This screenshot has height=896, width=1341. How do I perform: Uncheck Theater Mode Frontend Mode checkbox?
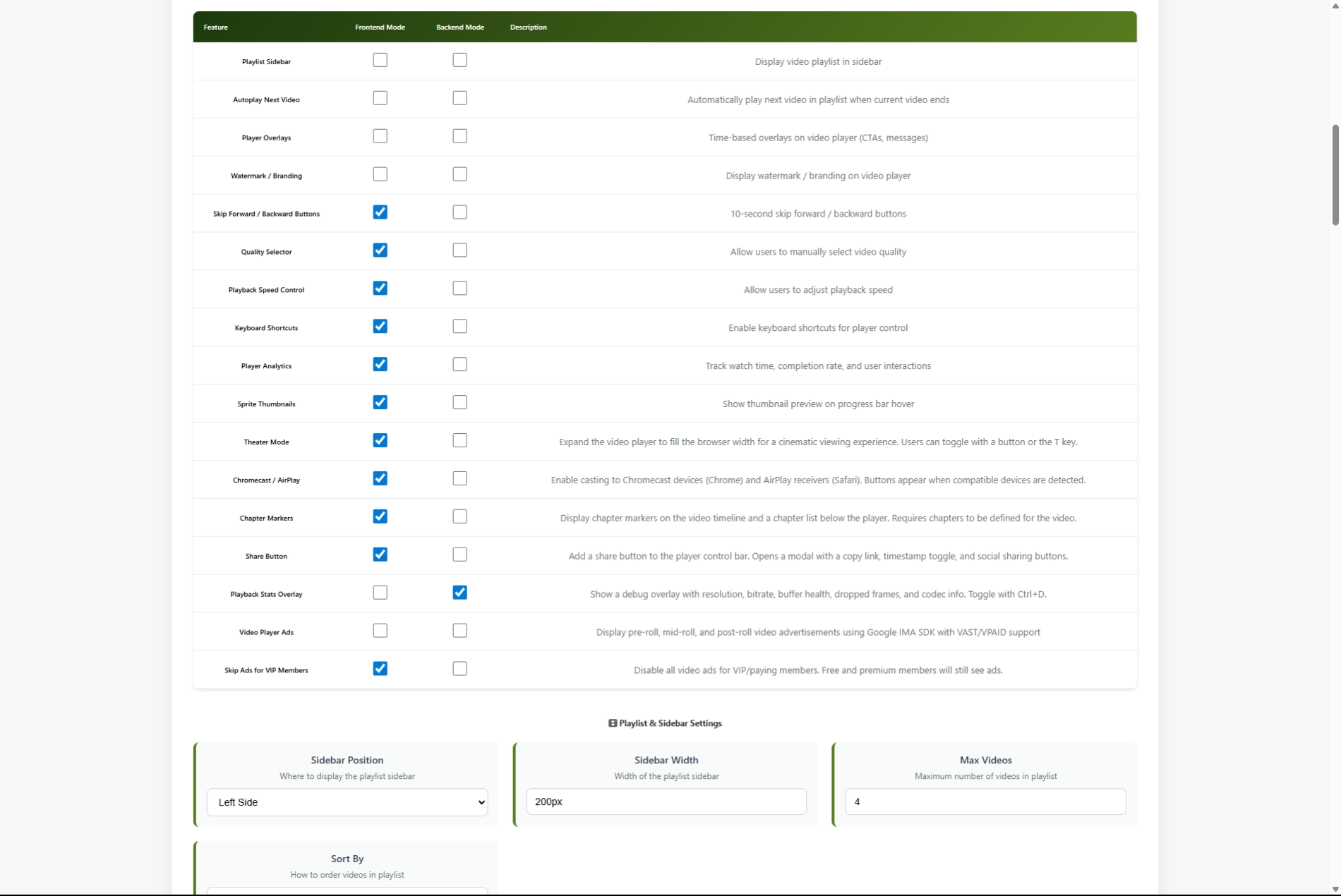click(380, 441)
